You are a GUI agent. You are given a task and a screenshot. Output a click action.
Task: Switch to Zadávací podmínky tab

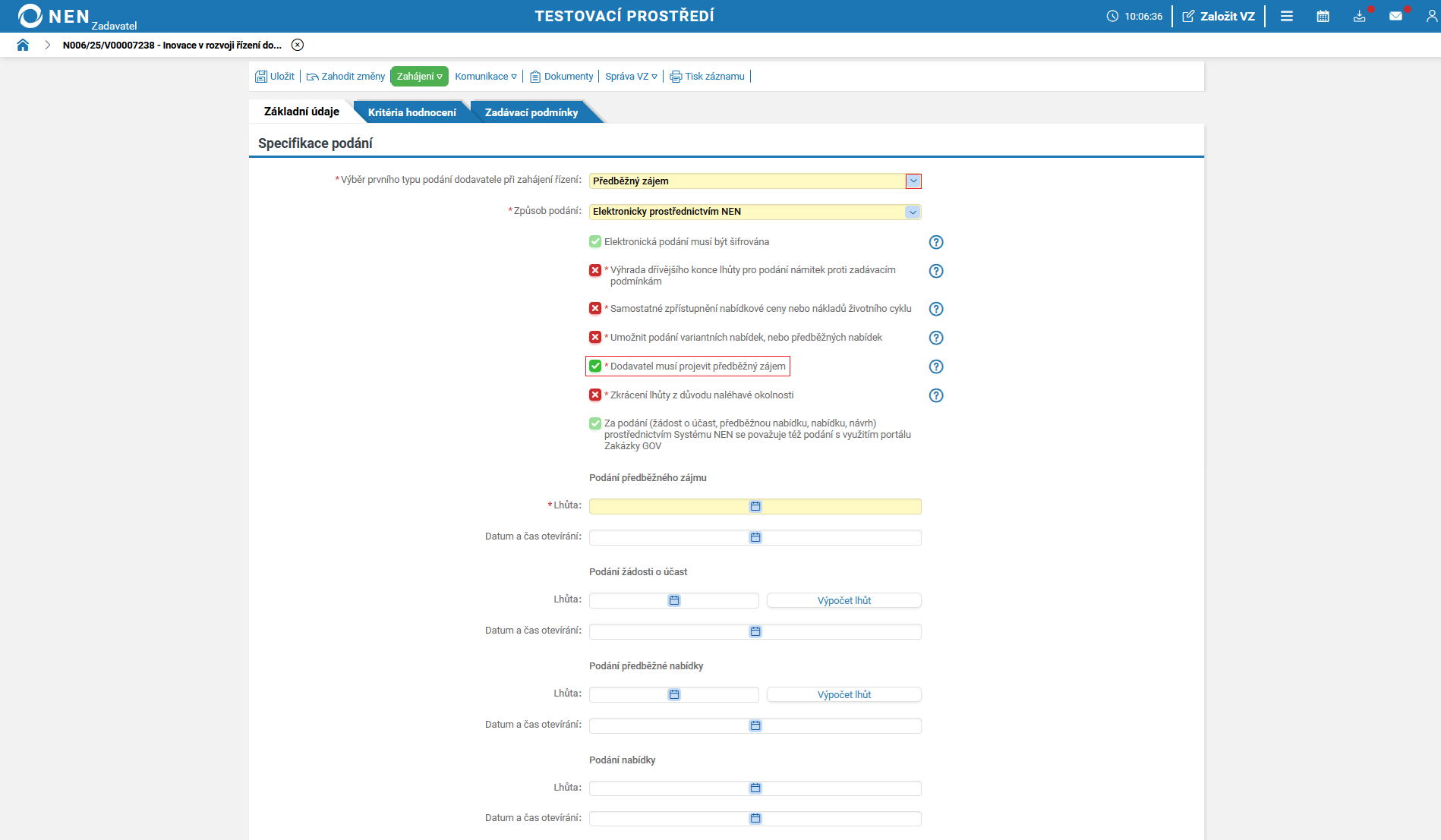click(531, 112)
